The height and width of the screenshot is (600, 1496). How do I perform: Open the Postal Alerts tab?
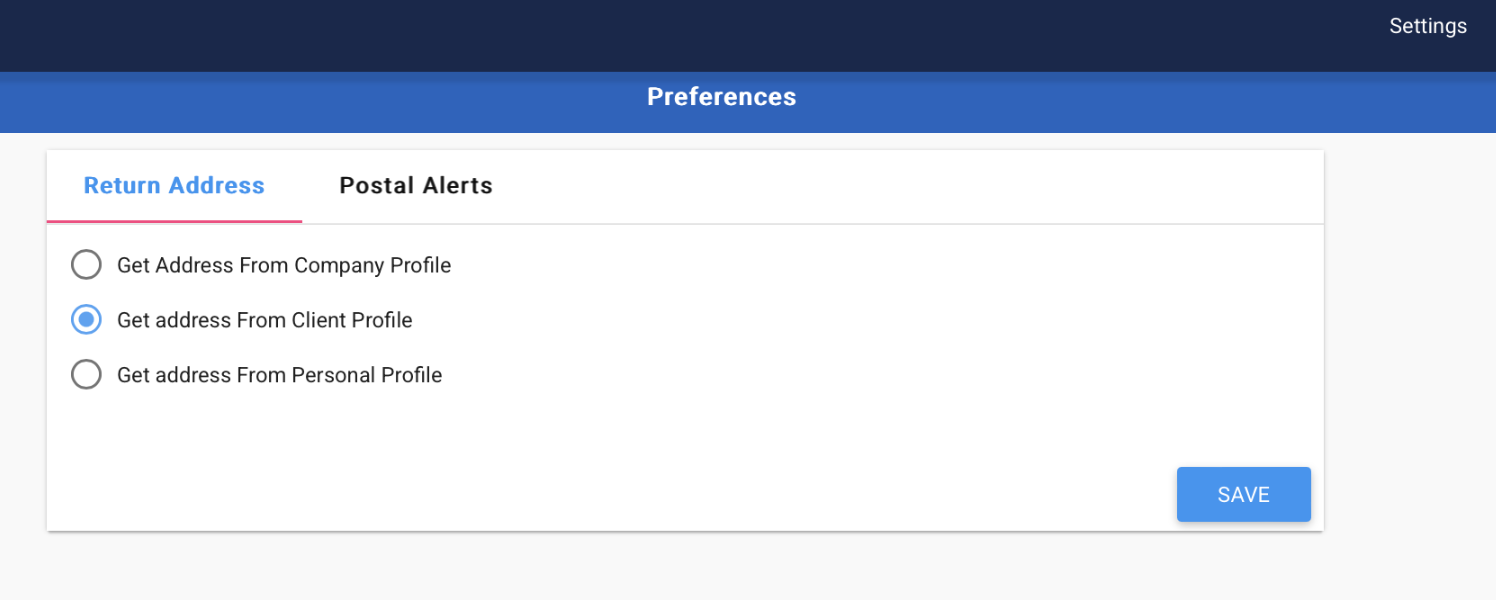(x=416, y=186)
